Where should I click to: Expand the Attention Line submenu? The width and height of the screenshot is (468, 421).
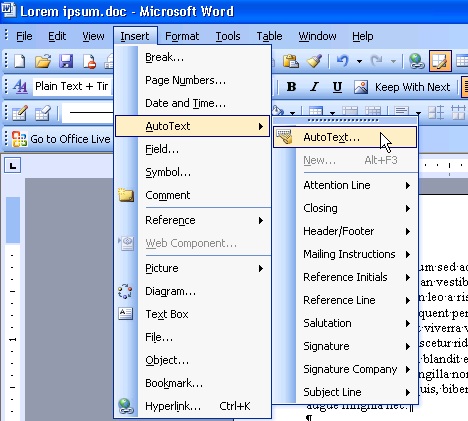pyautogui.click(x=345, y=185)
